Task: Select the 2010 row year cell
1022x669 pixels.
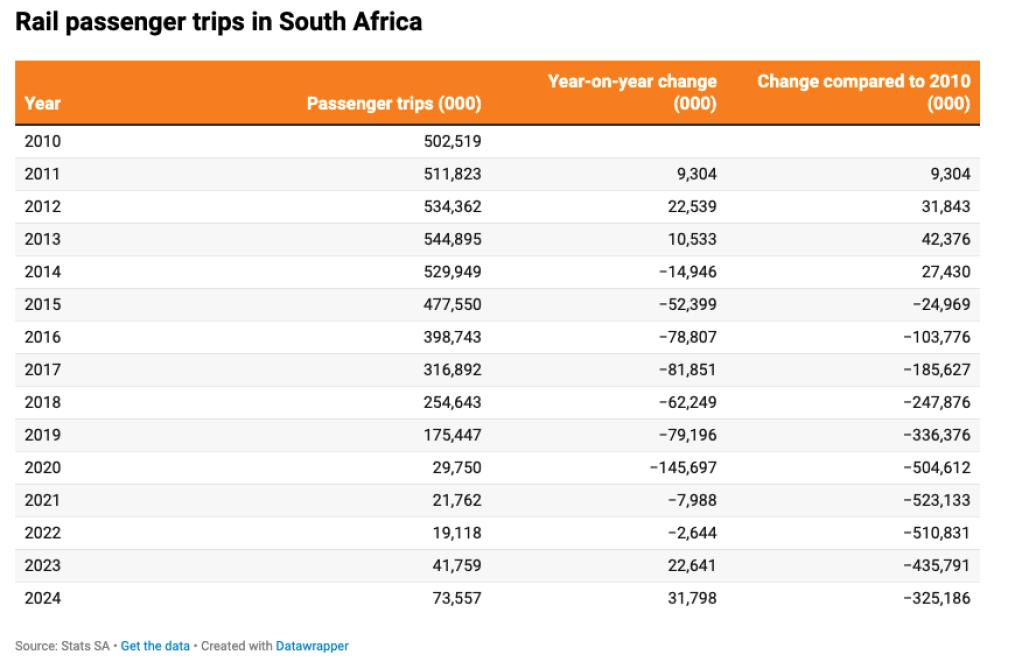Action: click(42, 141)
